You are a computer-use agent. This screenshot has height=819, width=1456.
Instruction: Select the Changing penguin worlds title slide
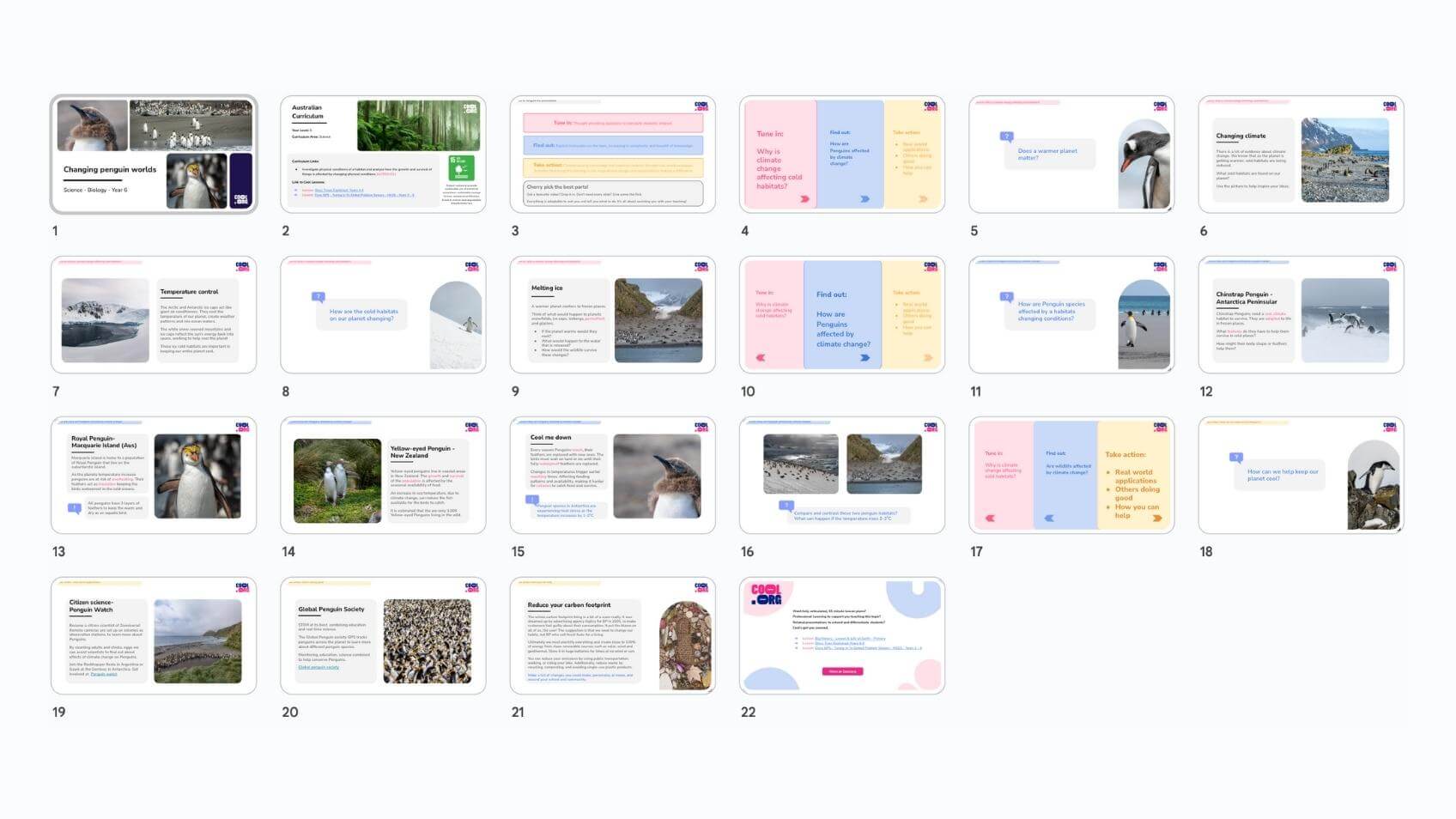pyautogui.click(x=154, y=155)
